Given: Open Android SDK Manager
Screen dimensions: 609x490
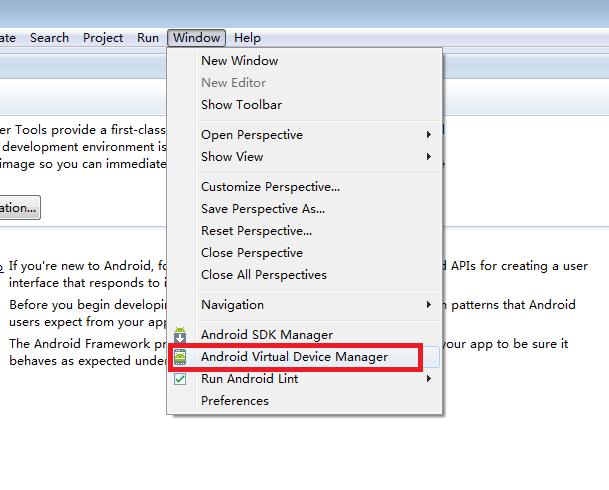Looking at the screenshot, I should (304, 335).
